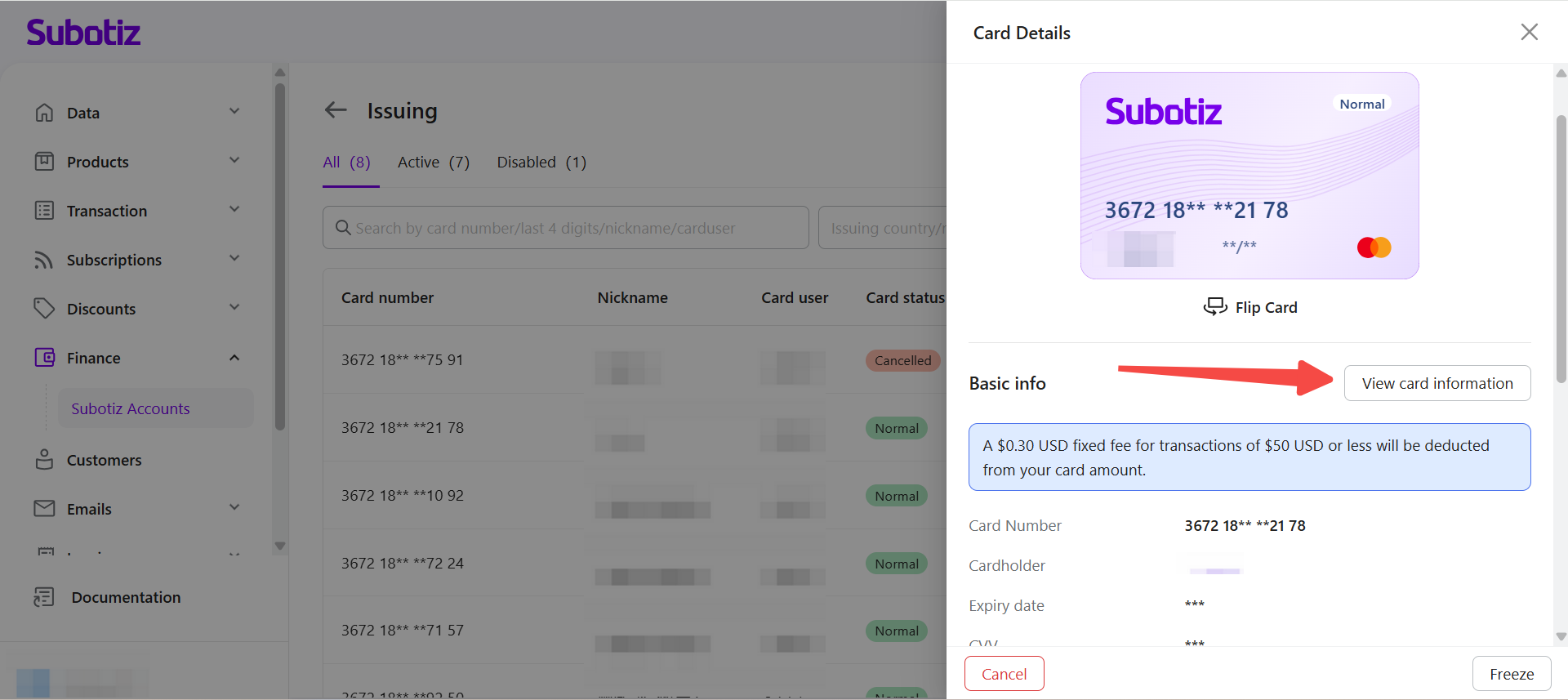This screenshot has width=1568, height=700.
Task: Switch to the Disabled (1) tab
Action: point(541,163)
